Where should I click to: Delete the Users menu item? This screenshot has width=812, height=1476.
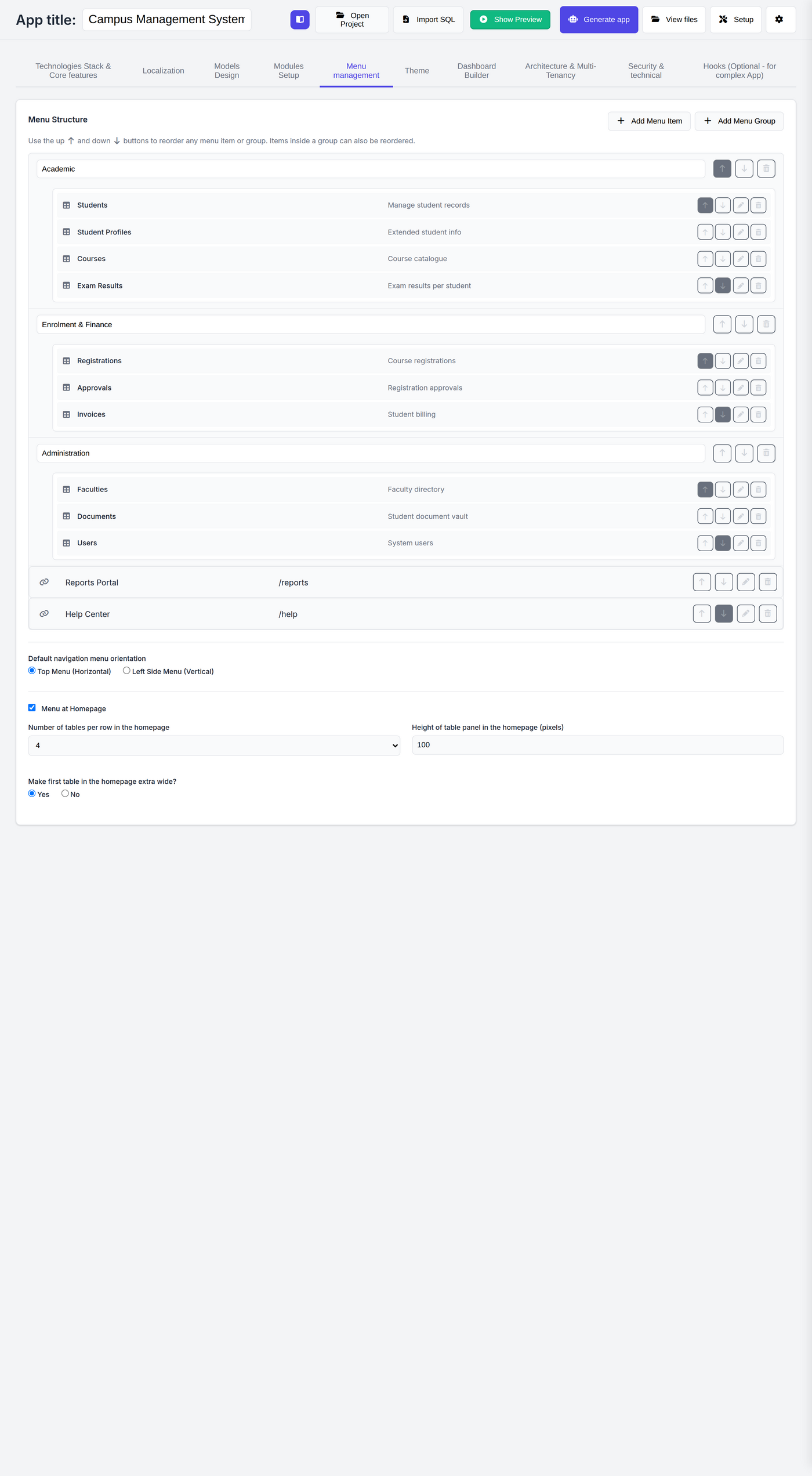(x=759, y=543)
